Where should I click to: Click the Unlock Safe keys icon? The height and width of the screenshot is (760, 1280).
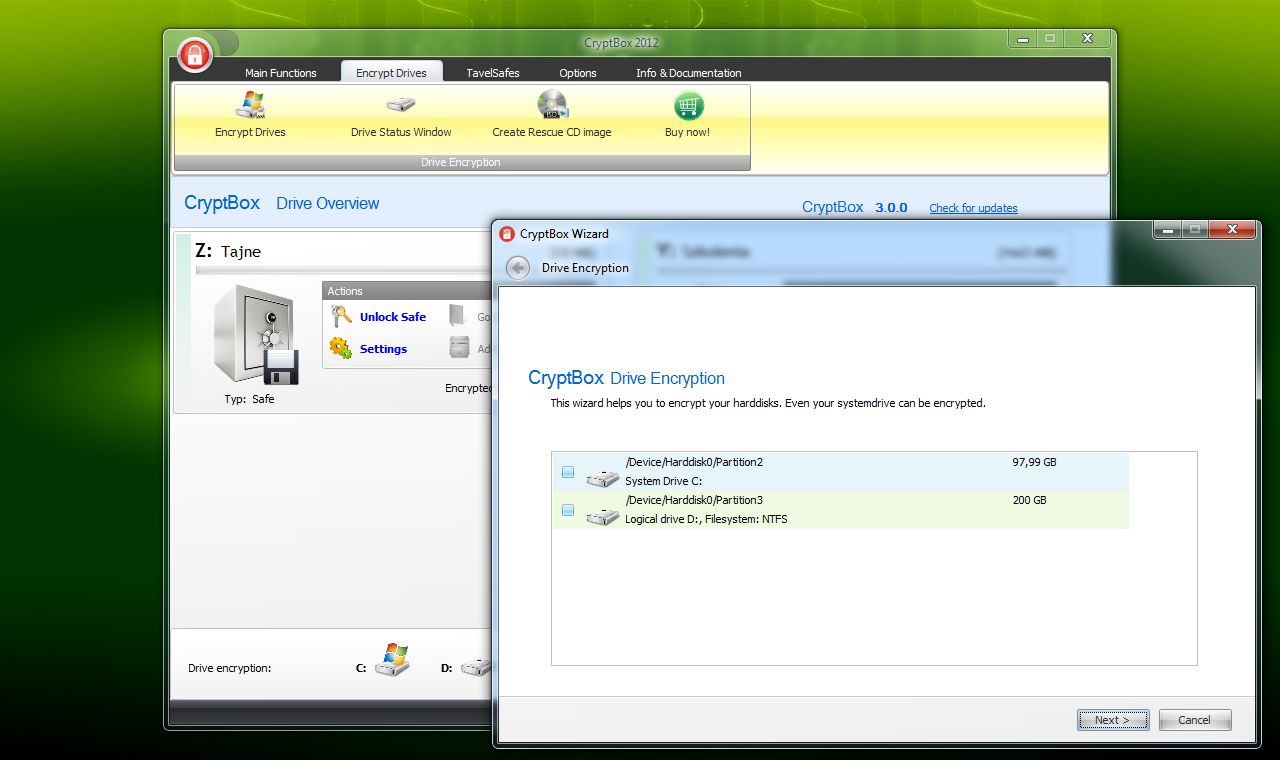pos(341,316)
